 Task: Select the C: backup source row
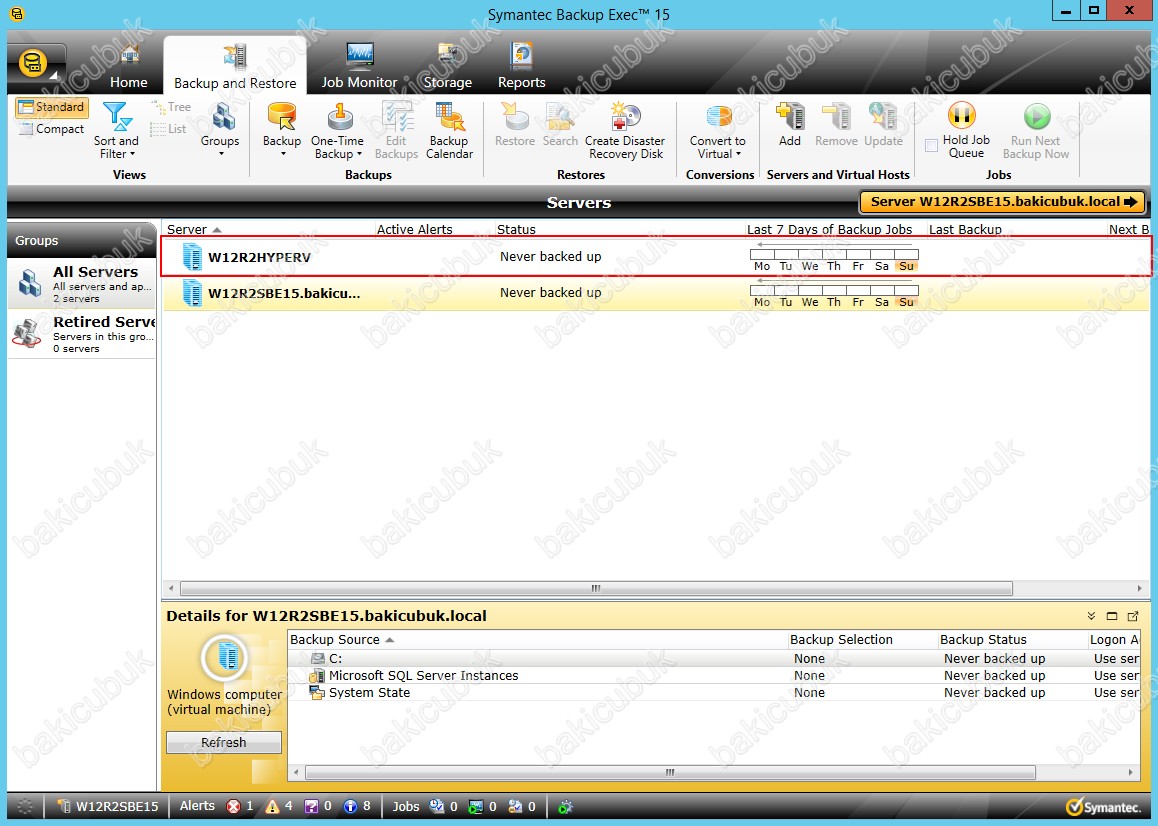713,658
